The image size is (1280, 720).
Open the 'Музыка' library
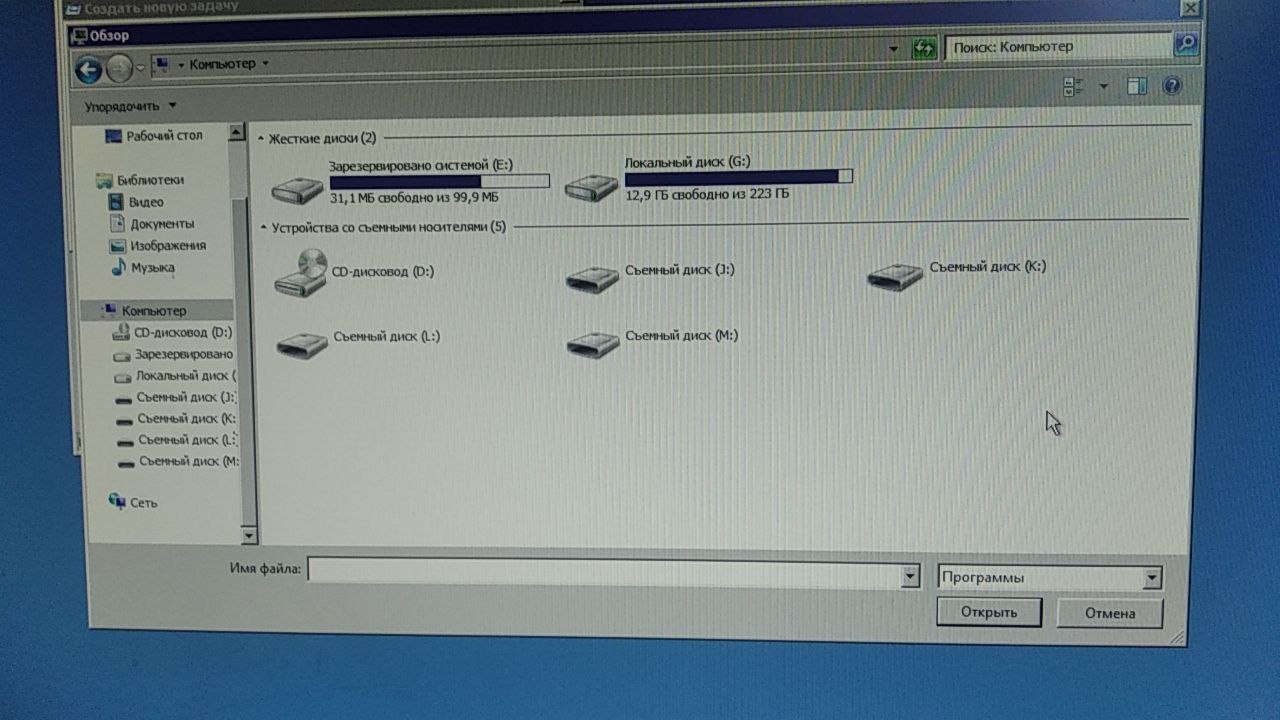pos(142,268)
